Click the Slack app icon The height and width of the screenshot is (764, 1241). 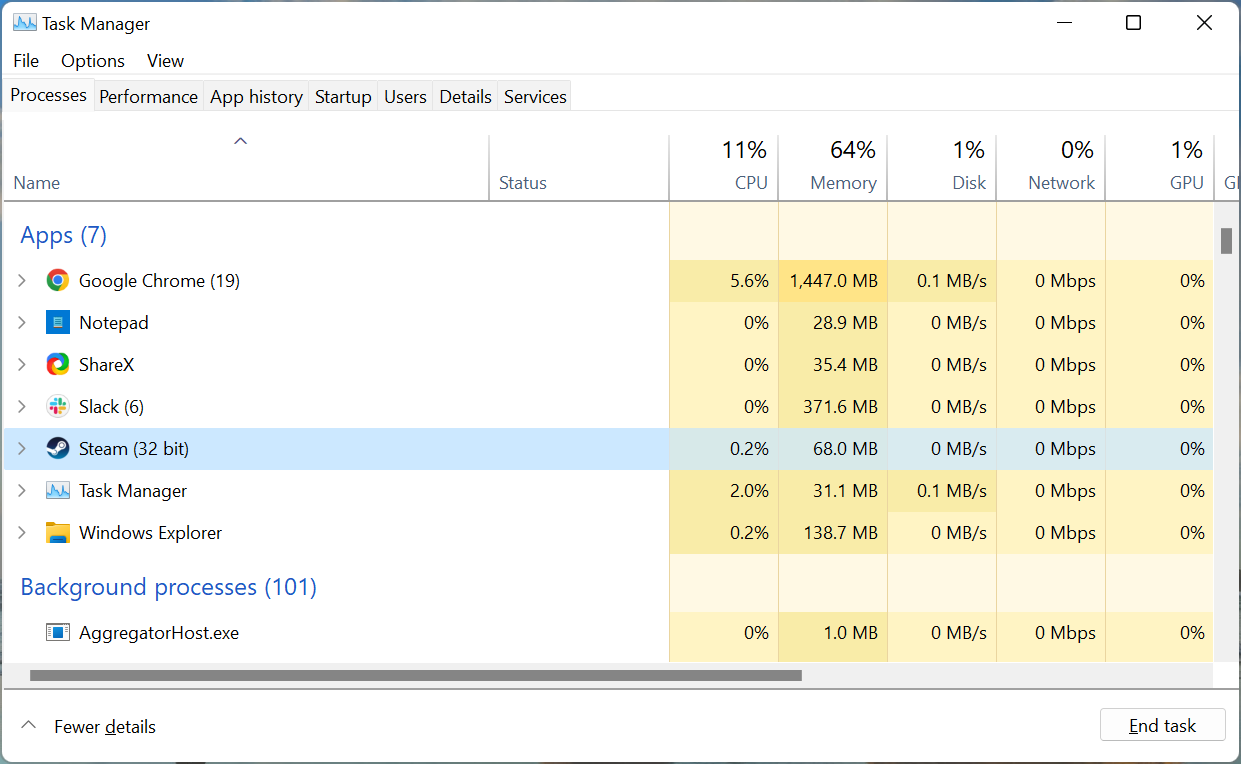click(x=58, y=407)
